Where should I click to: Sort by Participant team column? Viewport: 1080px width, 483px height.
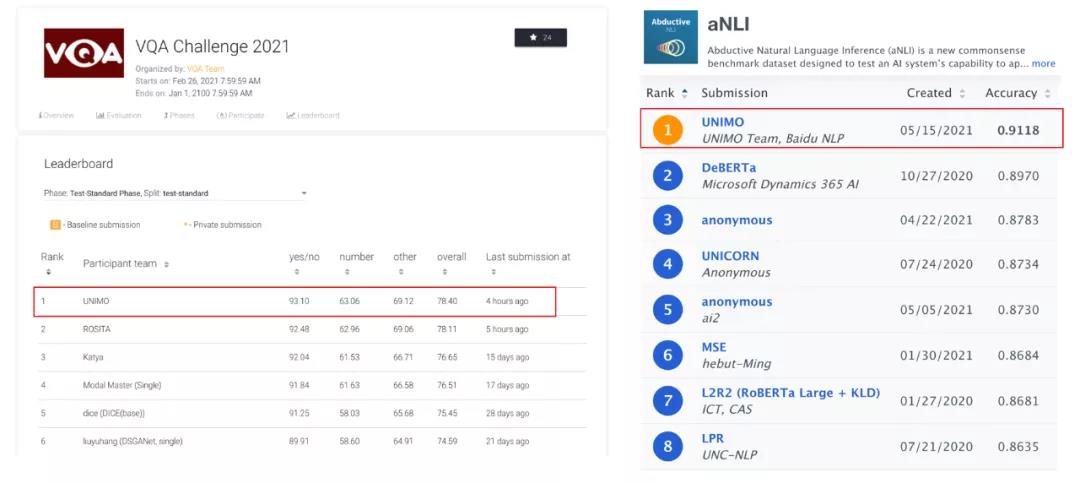pyautogui.click(x=126, y=264)
